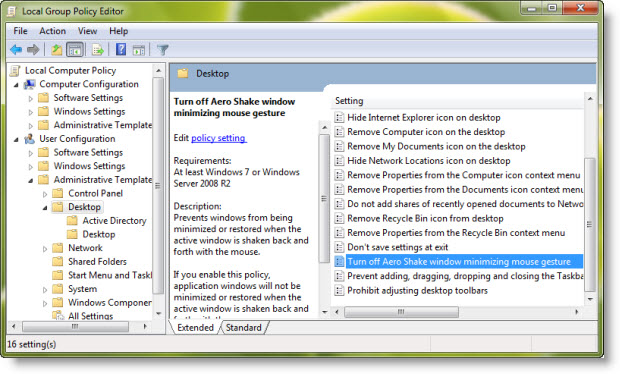Click the User Configuration node icon
Image resolution: width=620 pixels, height=374 pixels.
click(30, 139)
